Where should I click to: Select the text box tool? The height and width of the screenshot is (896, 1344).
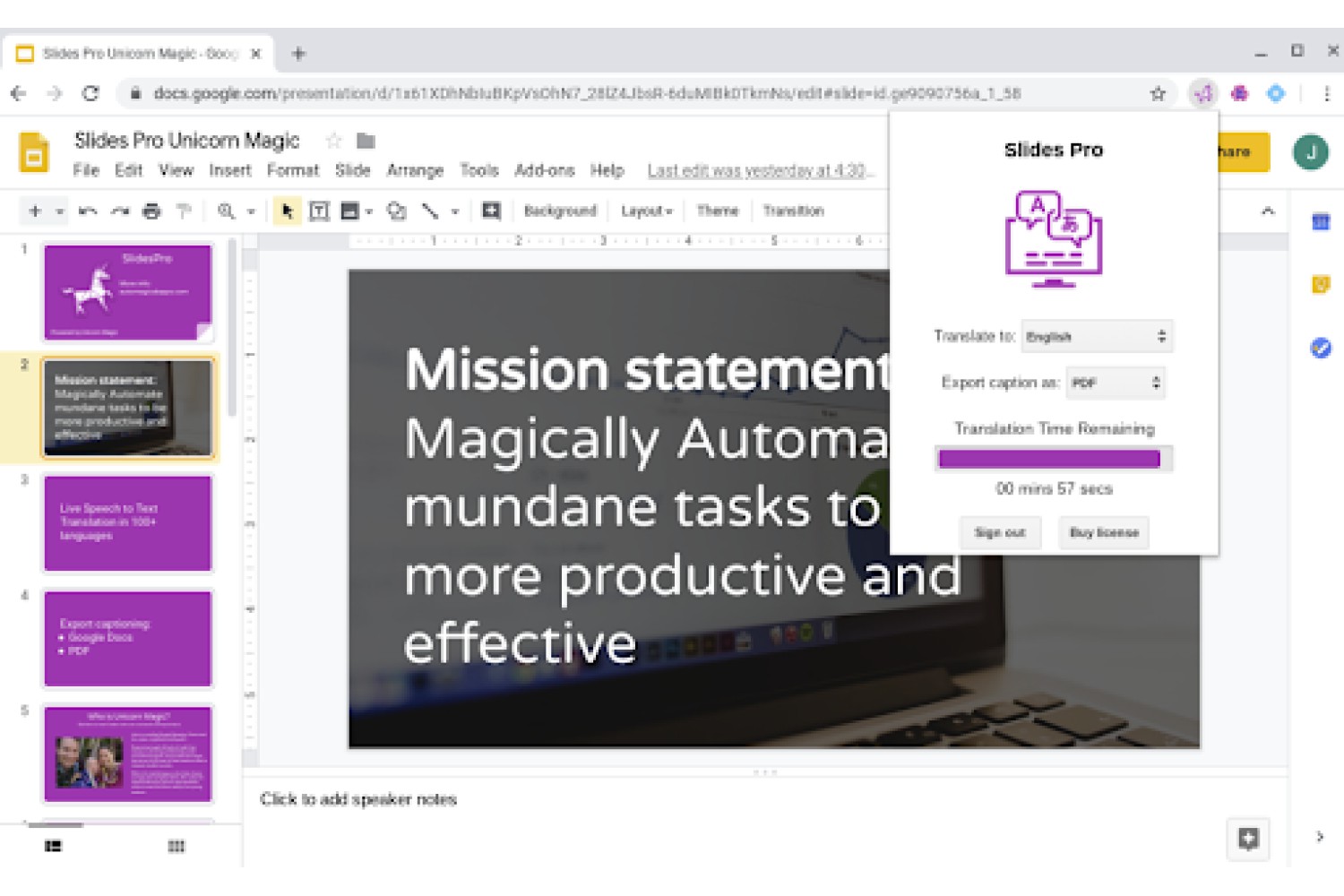(x=319, y=211)
